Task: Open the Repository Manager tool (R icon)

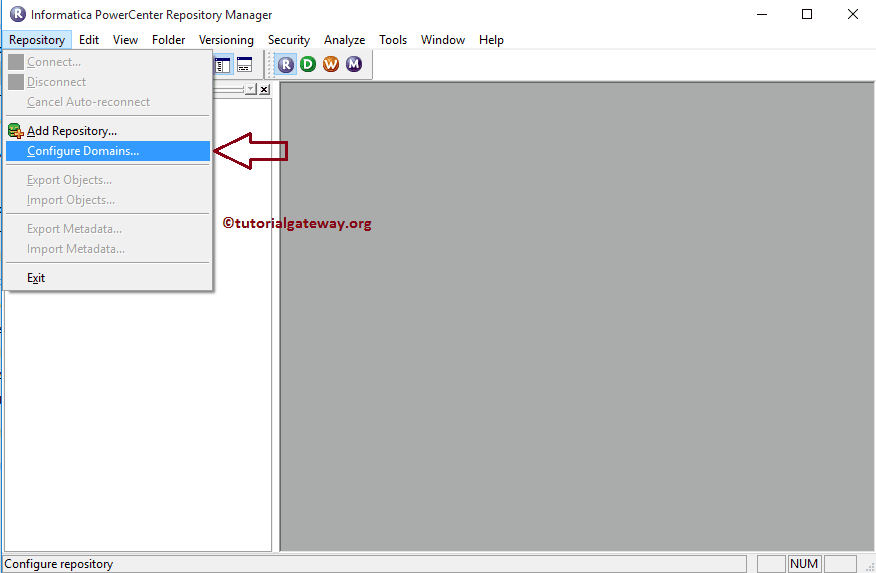Action: pyautogui.click(x=285, y=65)
